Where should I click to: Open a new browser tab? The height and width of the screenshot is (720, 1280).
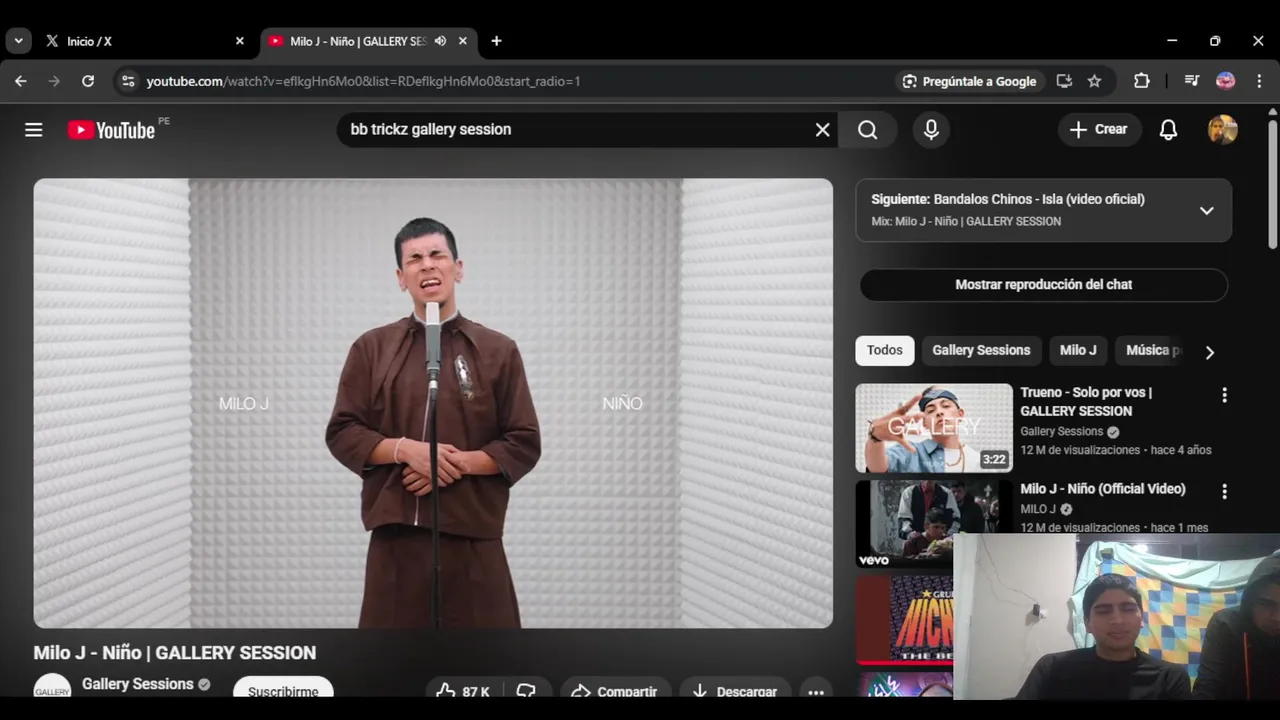point(496,41)
